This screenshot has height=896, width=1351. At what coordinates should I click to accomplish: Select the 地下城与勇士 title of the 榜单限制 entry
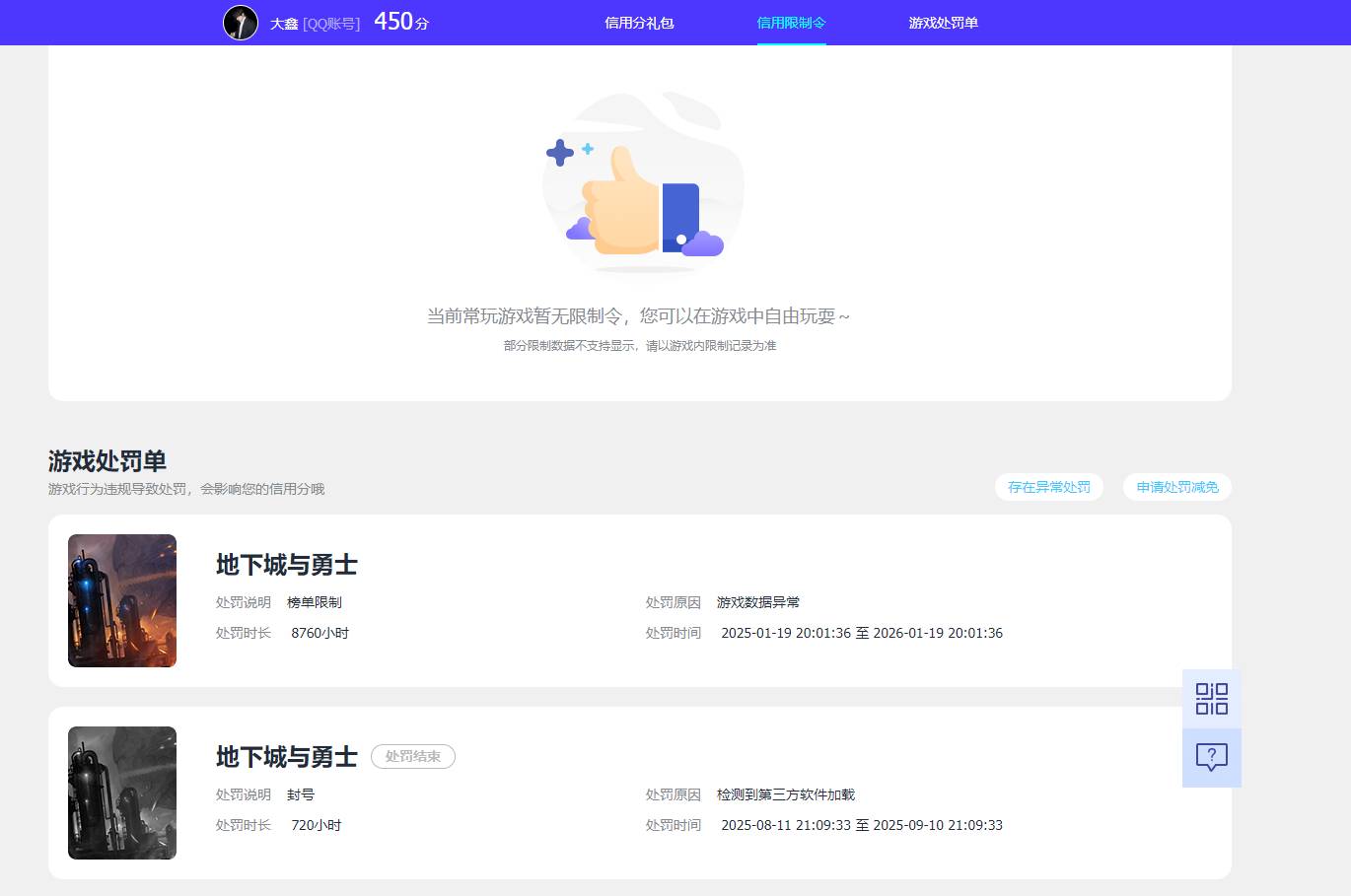(x=286, y=565)
